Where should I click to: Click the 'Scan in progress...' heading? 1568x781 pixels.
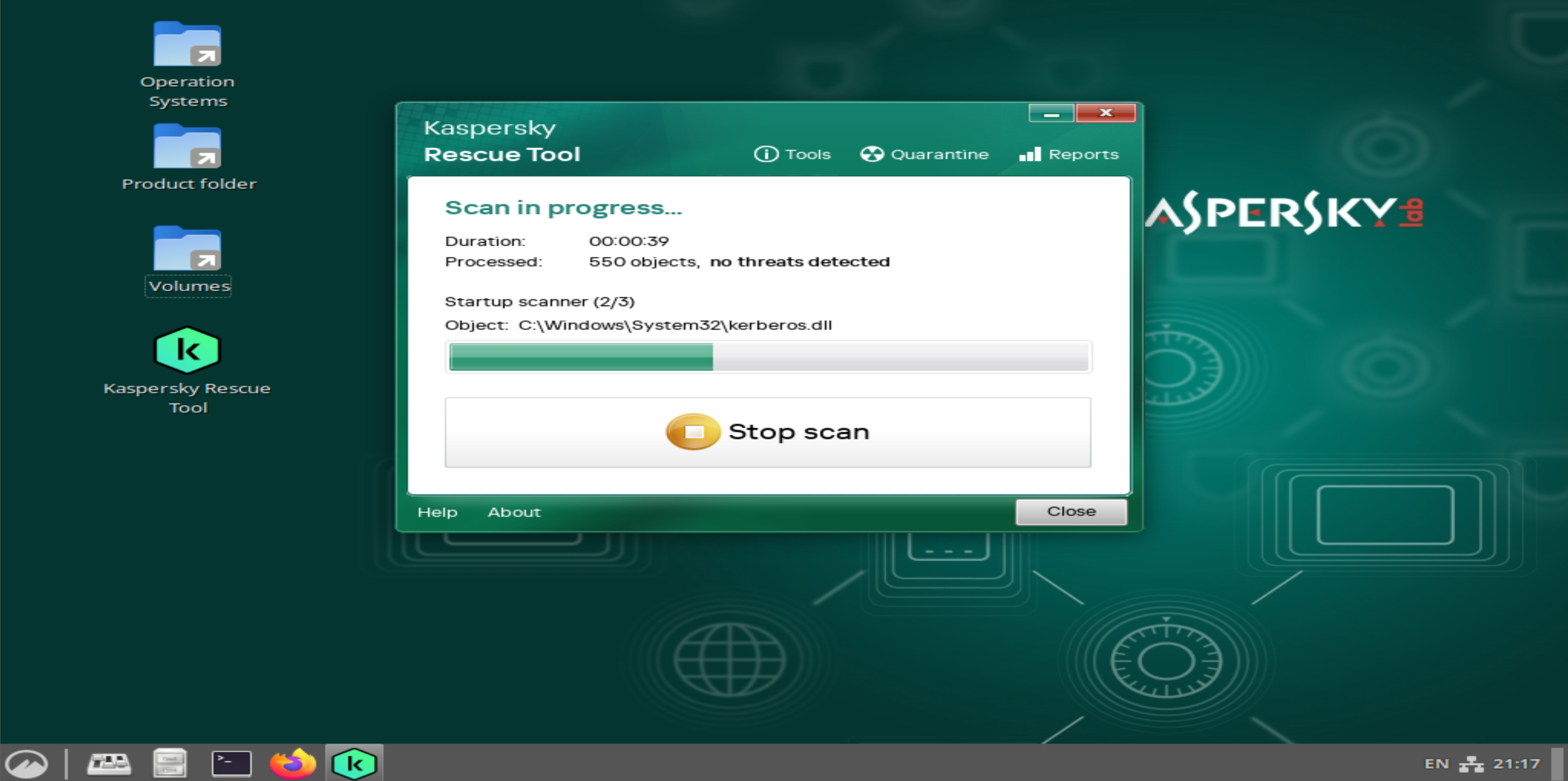click(563, 208)
